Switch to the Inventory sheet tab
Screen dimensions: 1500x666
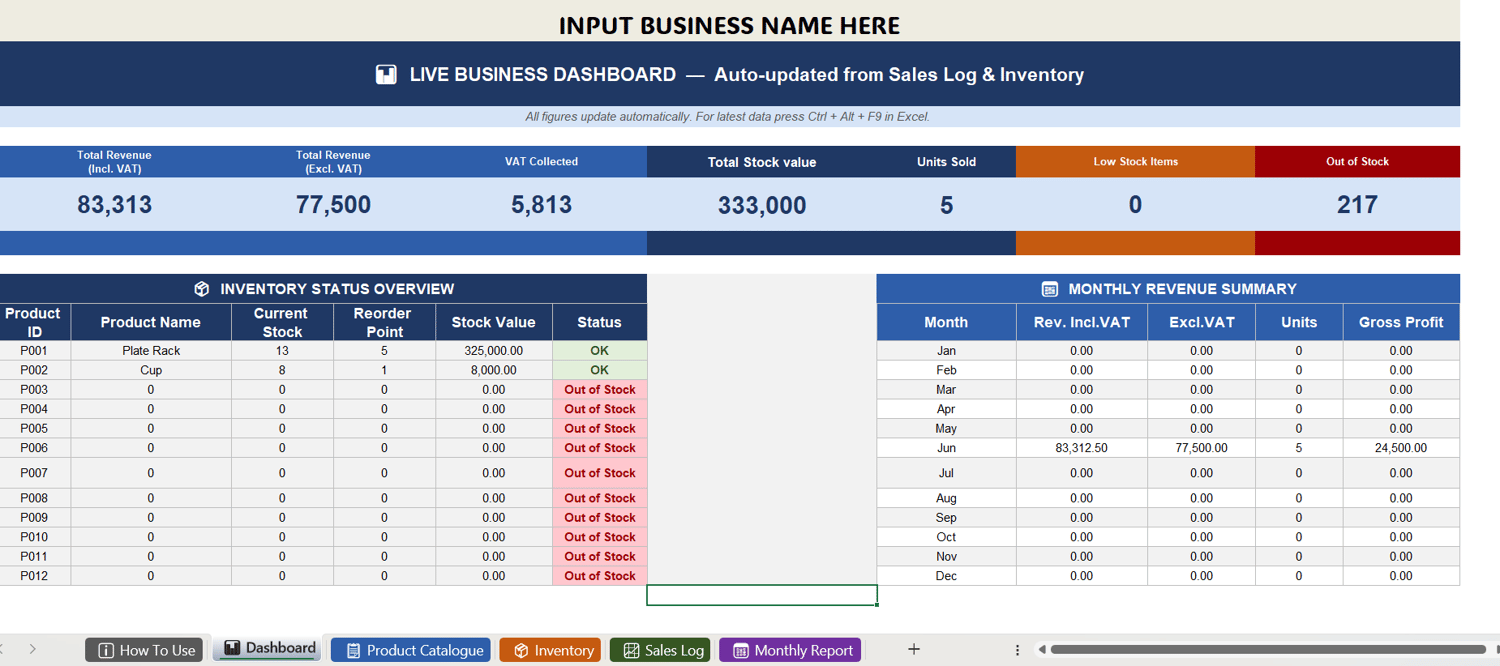tap(551, 650)
